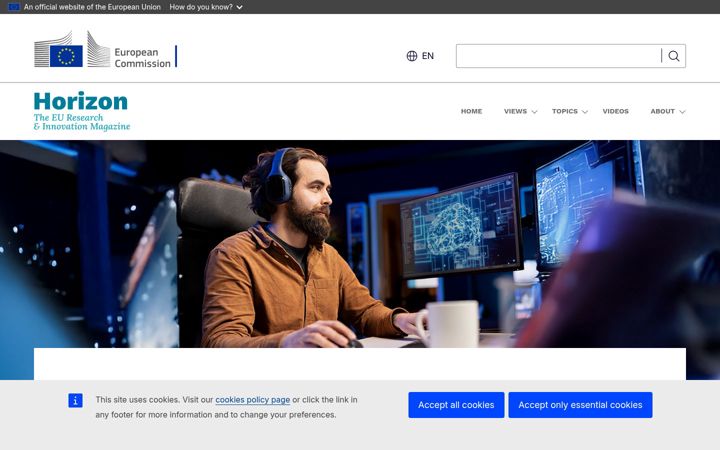Viewport: 720px width, 450px height.
Task: Click the magnifying glass search button
Action: (x=674, y=56)
